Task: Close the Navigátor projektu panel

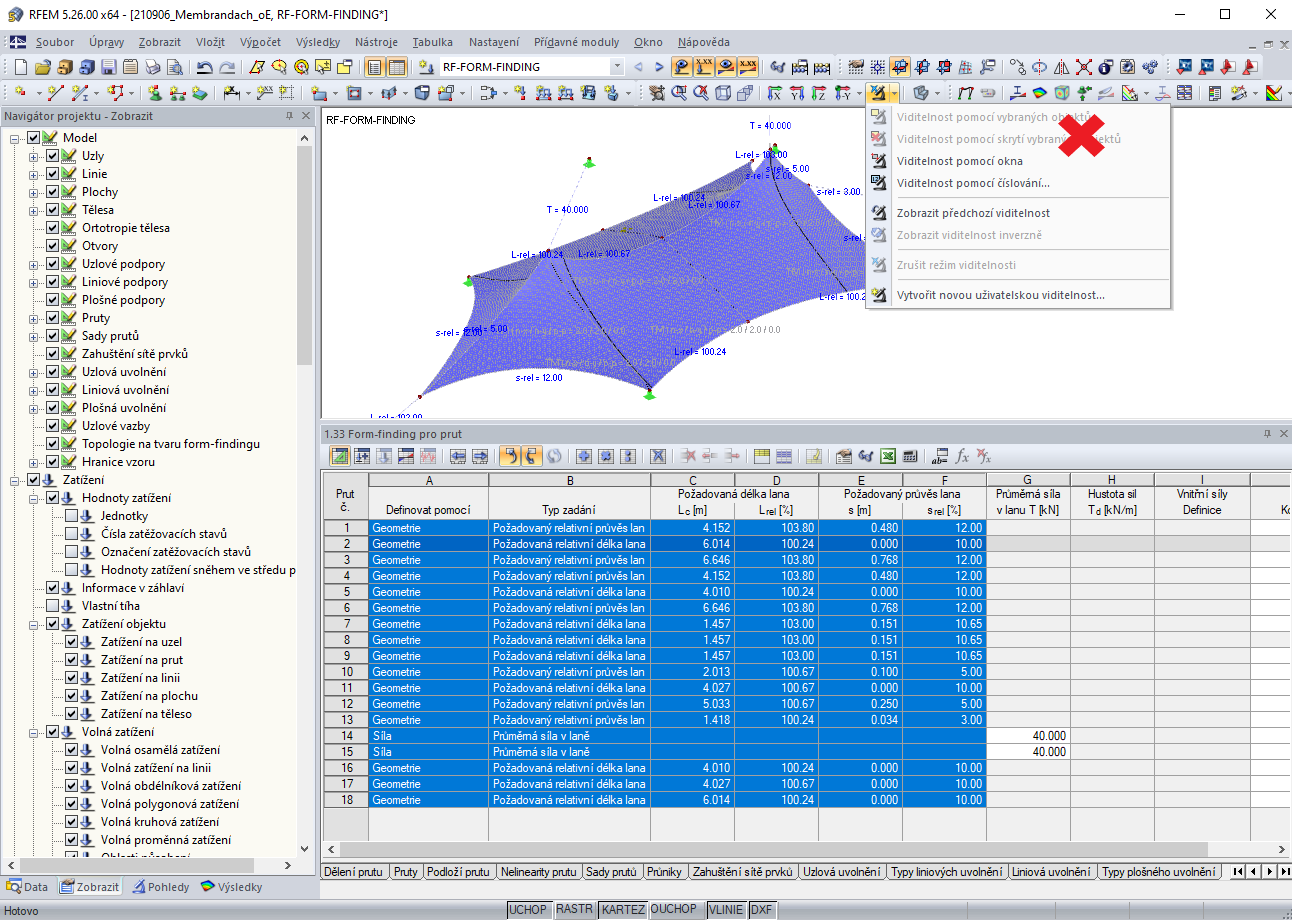Action: point(305,116)
